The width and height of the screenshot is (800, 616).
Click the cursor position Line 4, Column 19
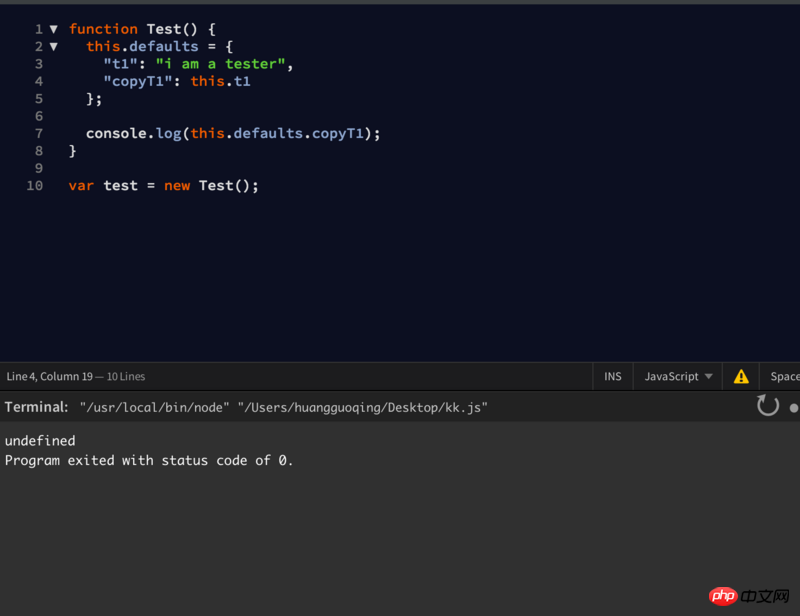[x=49, y=377]
